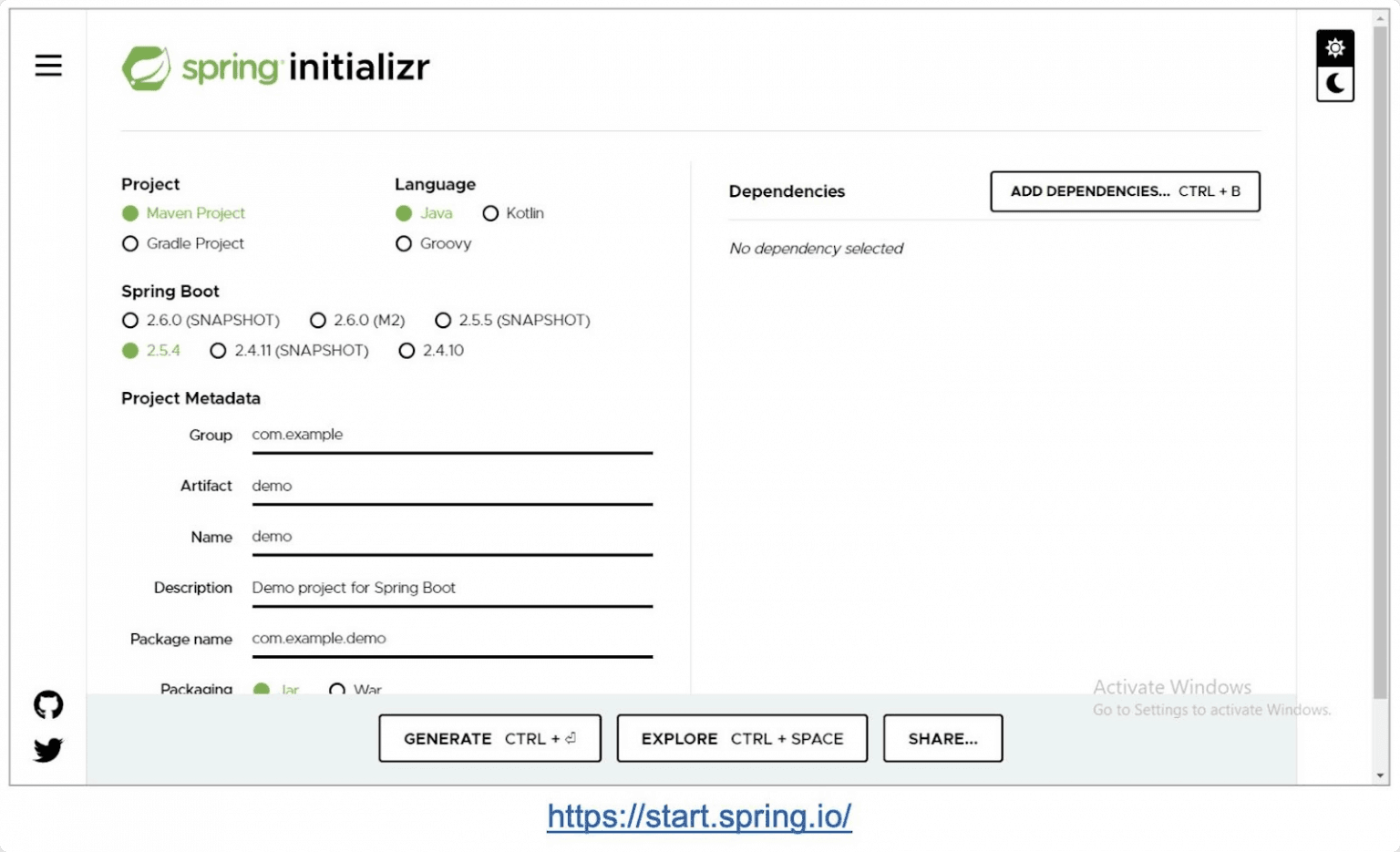Click the Spring Initializr logo
The image size is (1400, 852).
pos(275,67)
